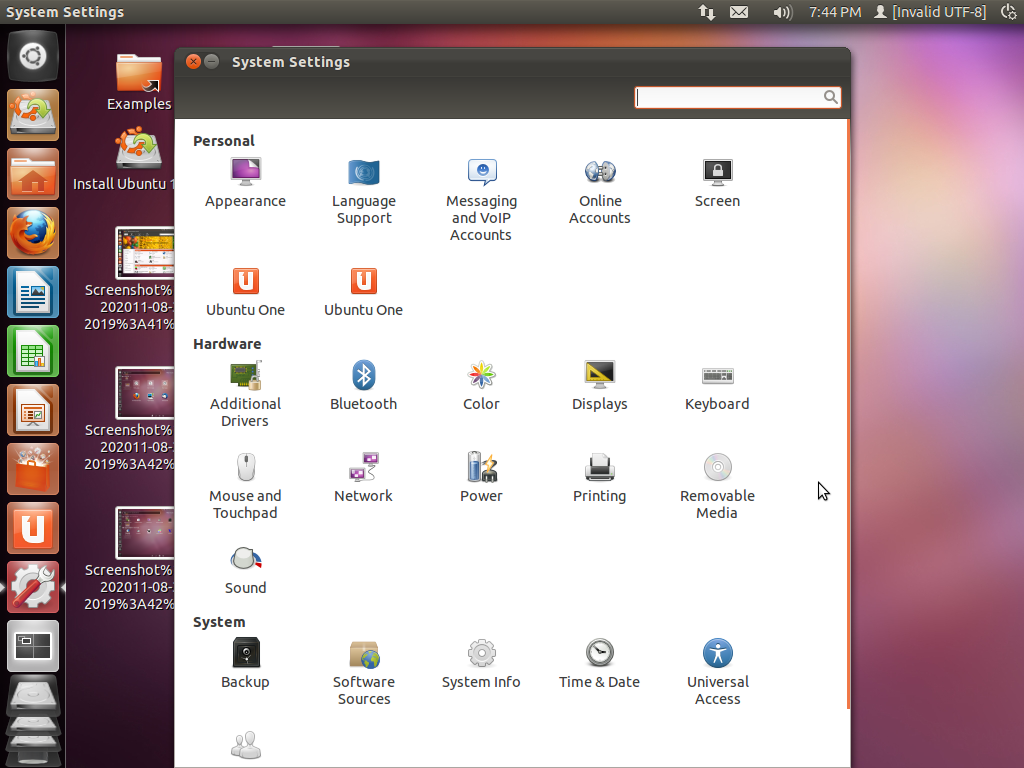1024x768 pixels.
Task: Open the second Ubuntu One icon
Action: pos(364,292)
